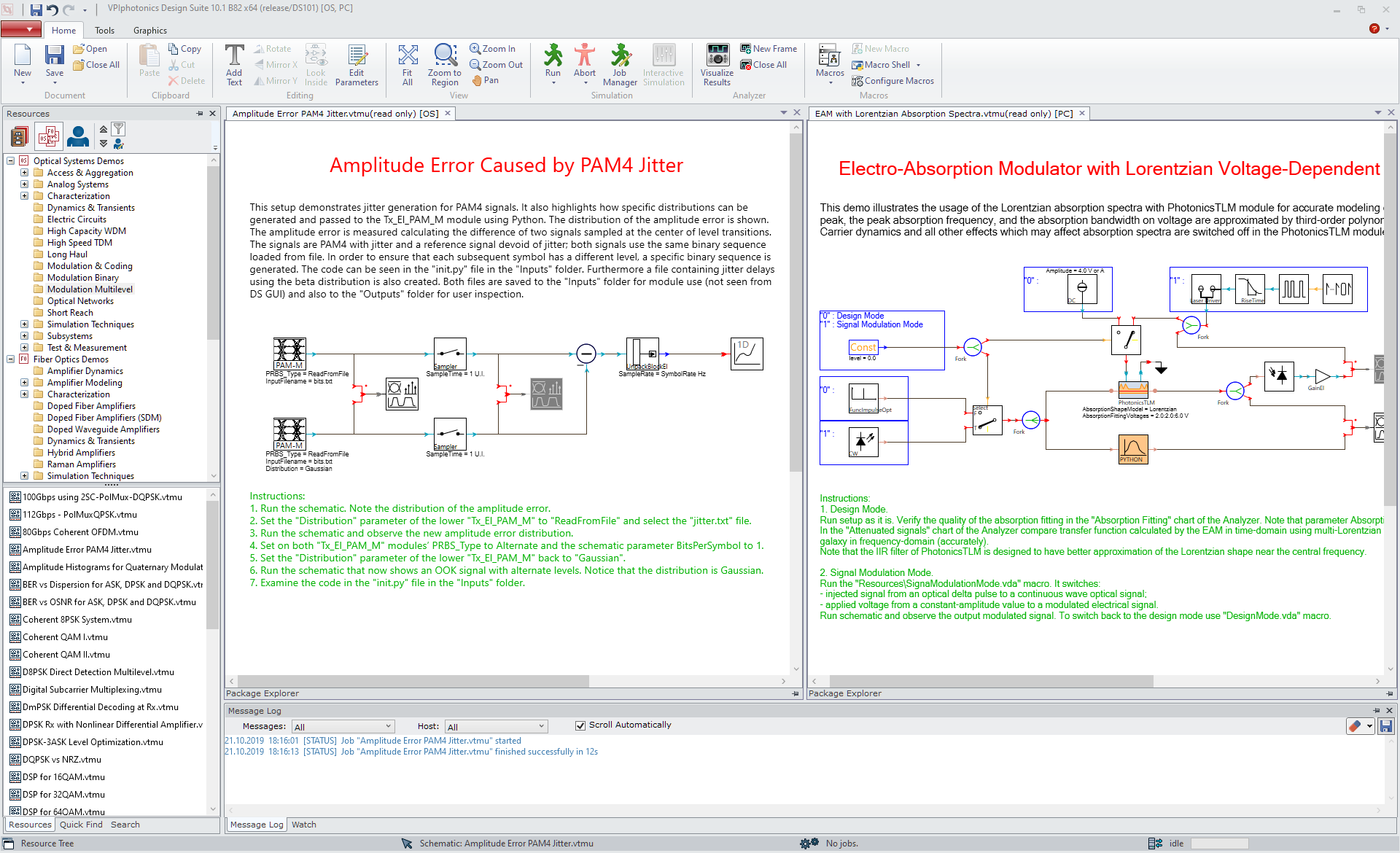Screen dimensions: 1400x853
Task: Select Home ribbon tab
Action: [63, 31]
